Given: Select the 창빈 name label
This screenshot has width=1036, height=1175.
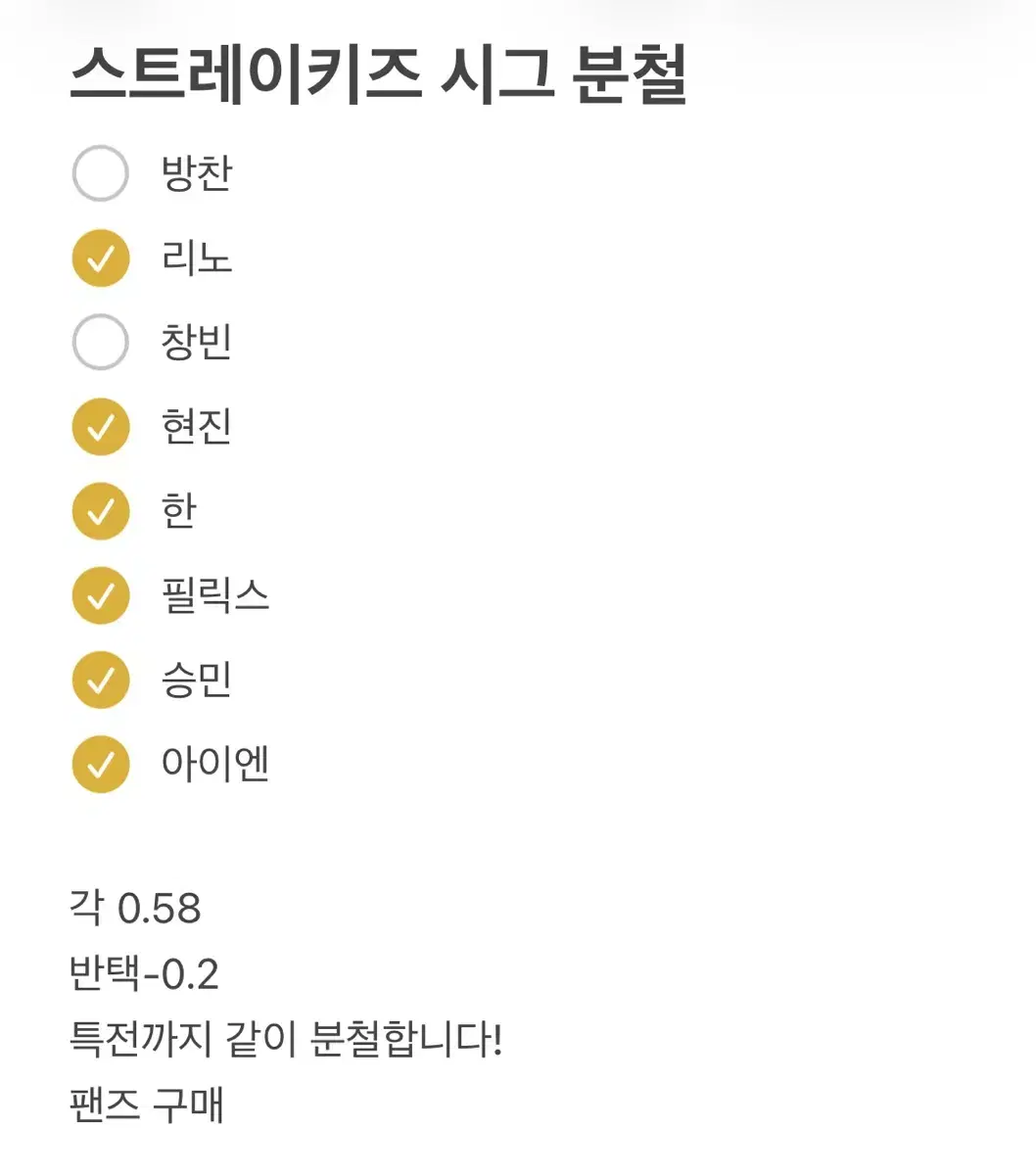Looking at the screenshot, I should (196, 342).
